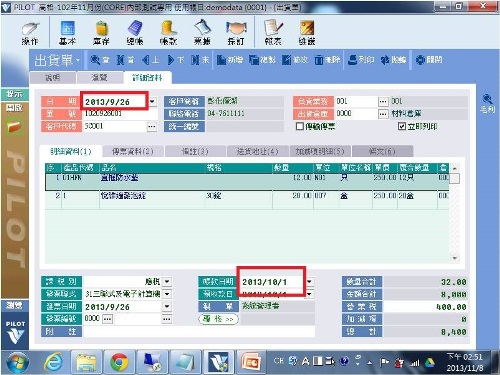Screen dimensions: 500x375
Task: Open the 發票資料(2) sub-tab
Action: (x=133, y=151)
